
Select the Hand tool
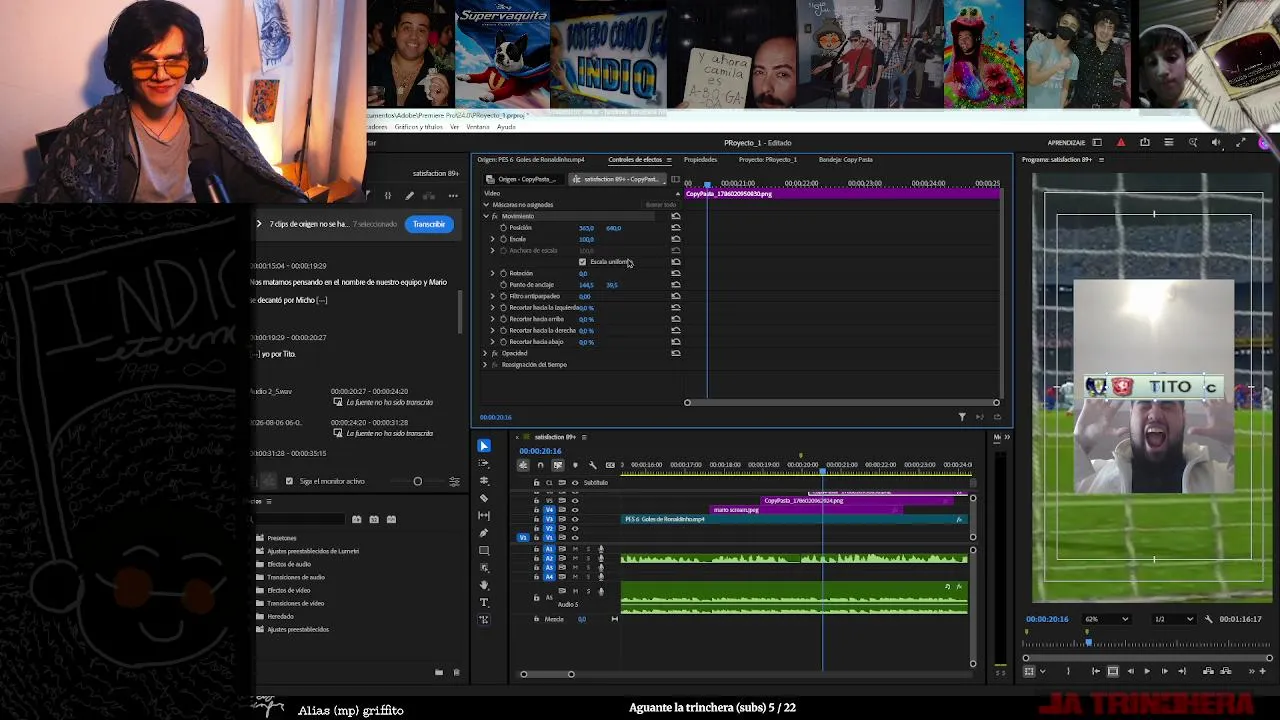point(484,585)
